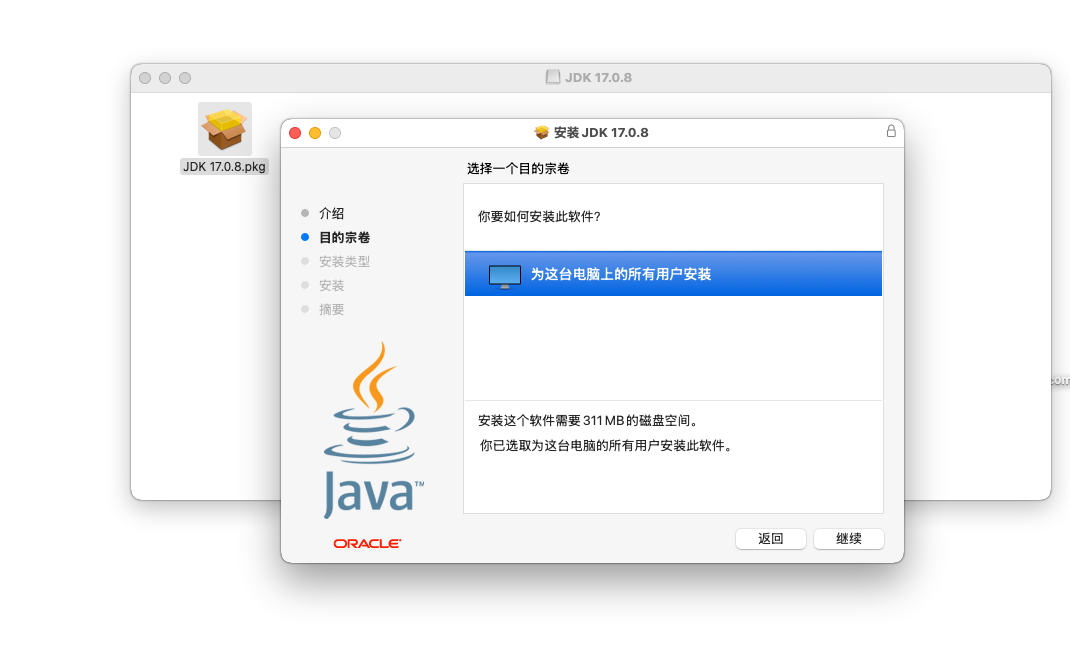Select 为这台电脑上的所有用户安装 option

(x=673, y=274)
